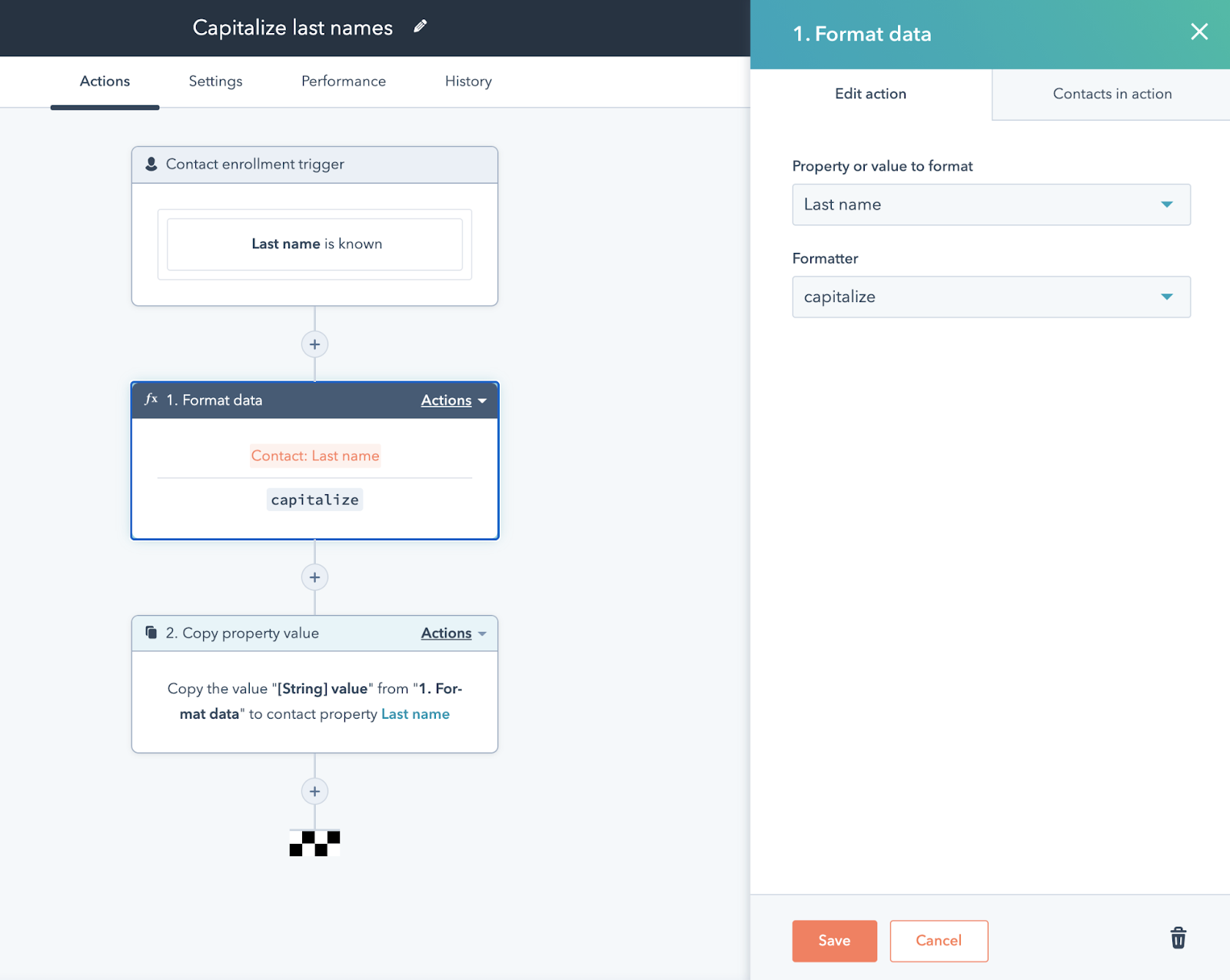Close the Format data side panel
This screenshot has width=1230, height=980.
click(1198, 32)
